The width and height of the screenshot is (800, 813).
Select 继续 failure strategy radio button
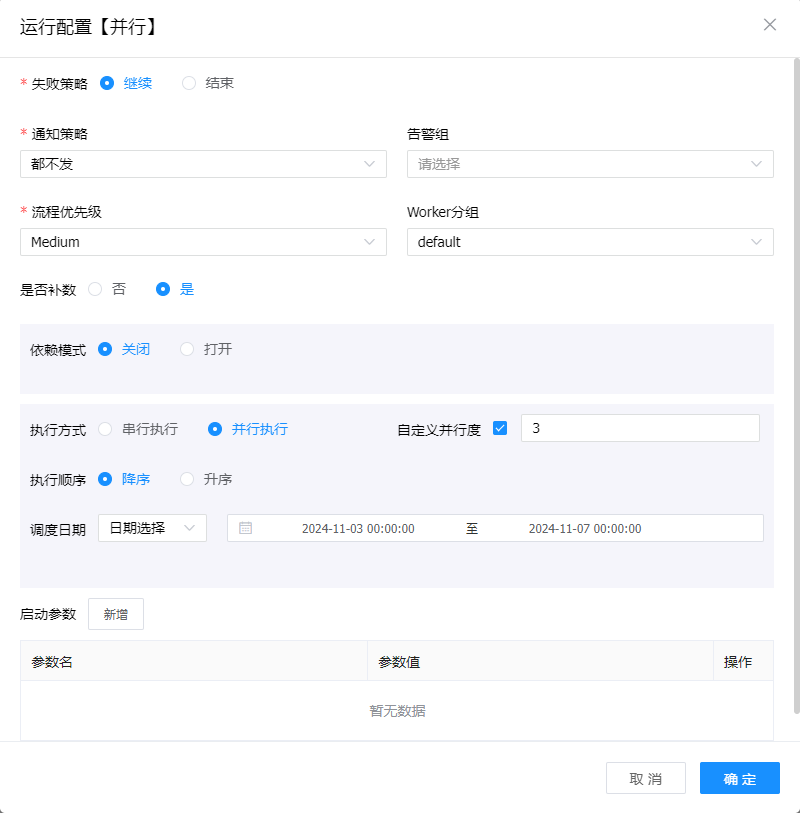[x=107, y=83]
